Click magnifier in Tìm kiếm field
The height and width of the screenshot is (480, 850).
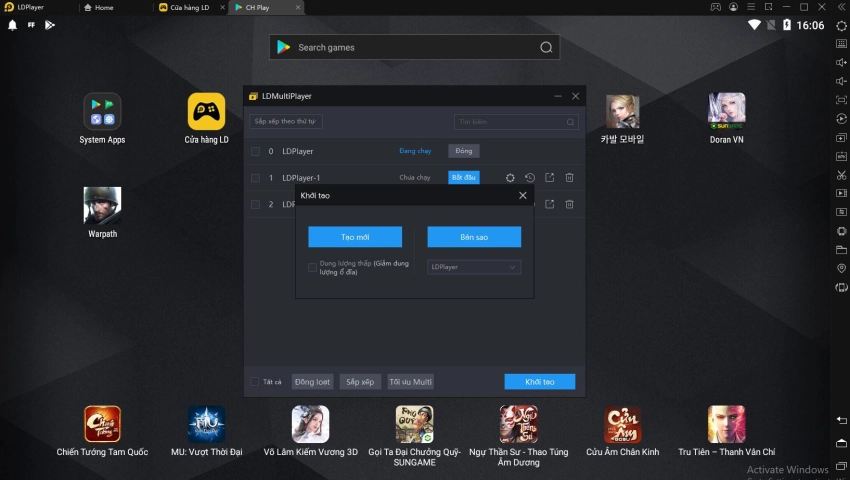[x=570, y=122]
